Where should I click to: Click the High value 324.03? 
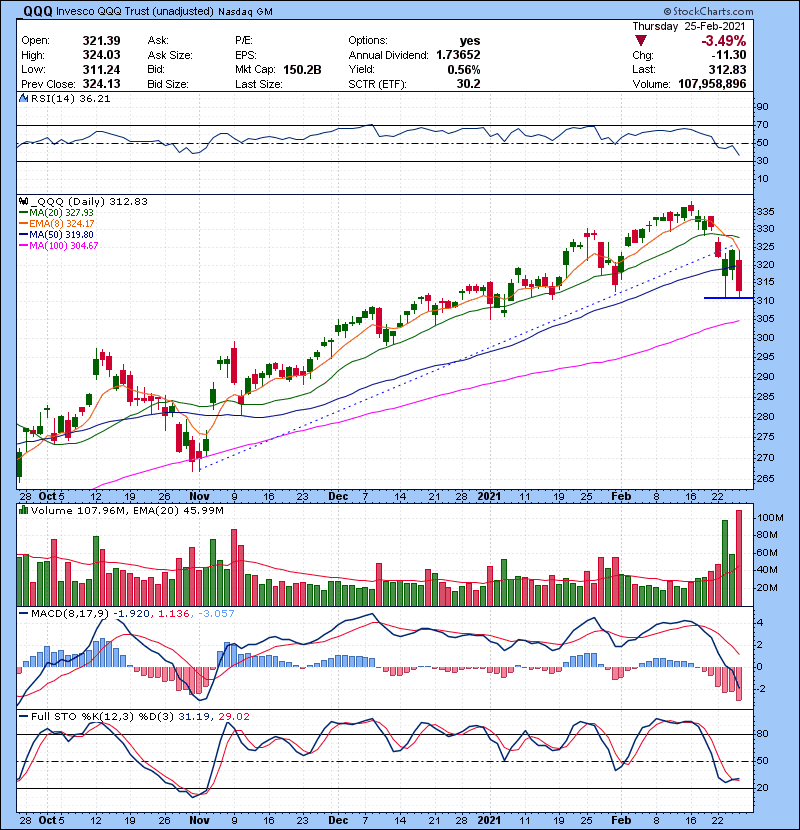[x=101, y=55]
